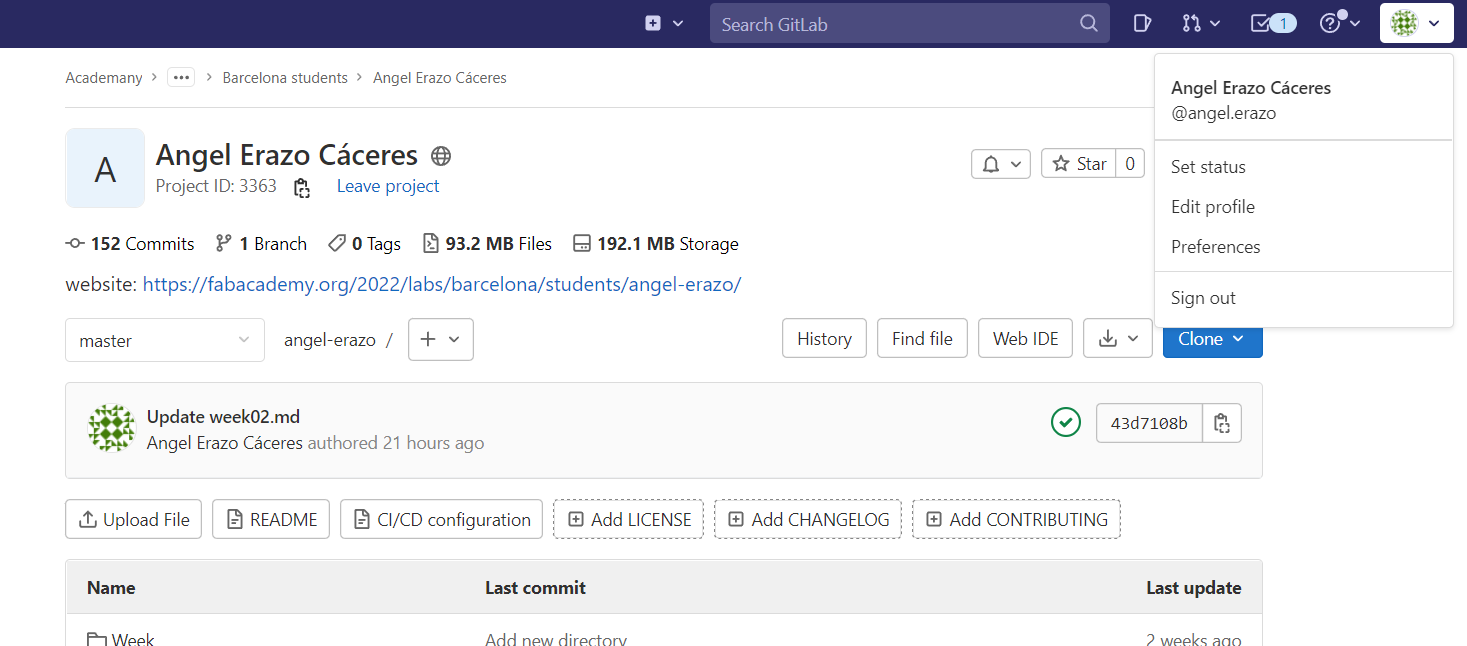
Task: Open the create new plus dropdown in navbar
Action: pyautogui.click(x=664, y=23)
